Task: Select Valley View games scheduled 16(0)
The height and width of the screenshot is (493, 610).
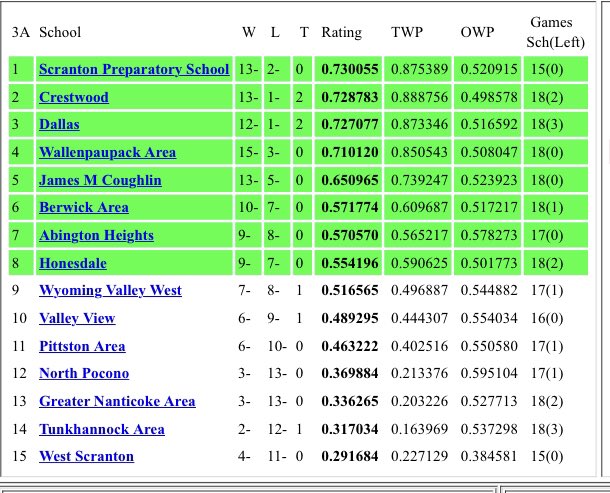Action: [x=547, y=318]
